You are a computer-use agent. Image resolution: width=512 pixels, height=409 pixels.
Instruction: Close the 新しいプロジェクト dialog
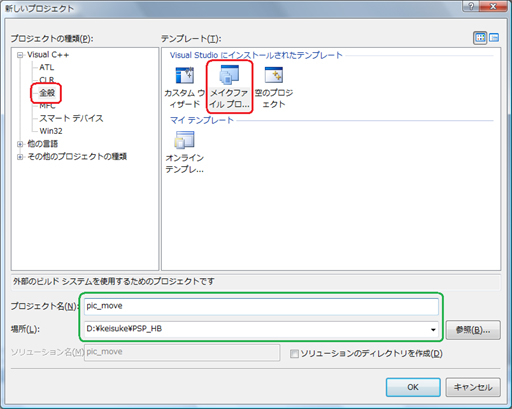(x=494, y=6)
